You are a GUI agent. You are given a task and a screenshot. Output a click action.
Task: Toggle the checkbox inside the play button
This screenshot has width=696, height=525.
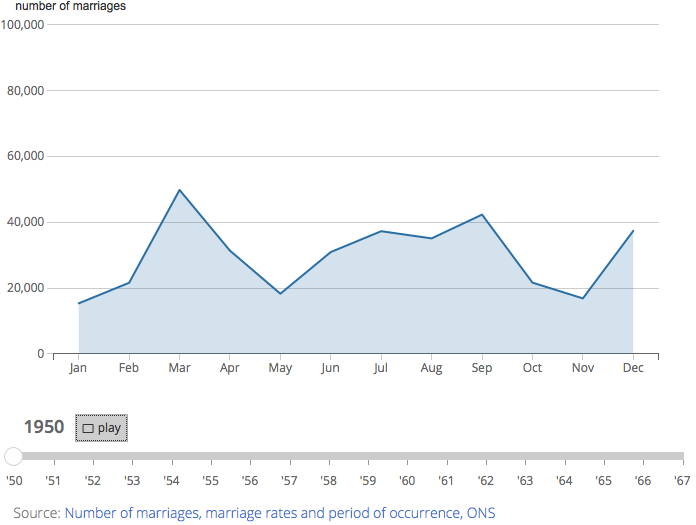[88, 428]
